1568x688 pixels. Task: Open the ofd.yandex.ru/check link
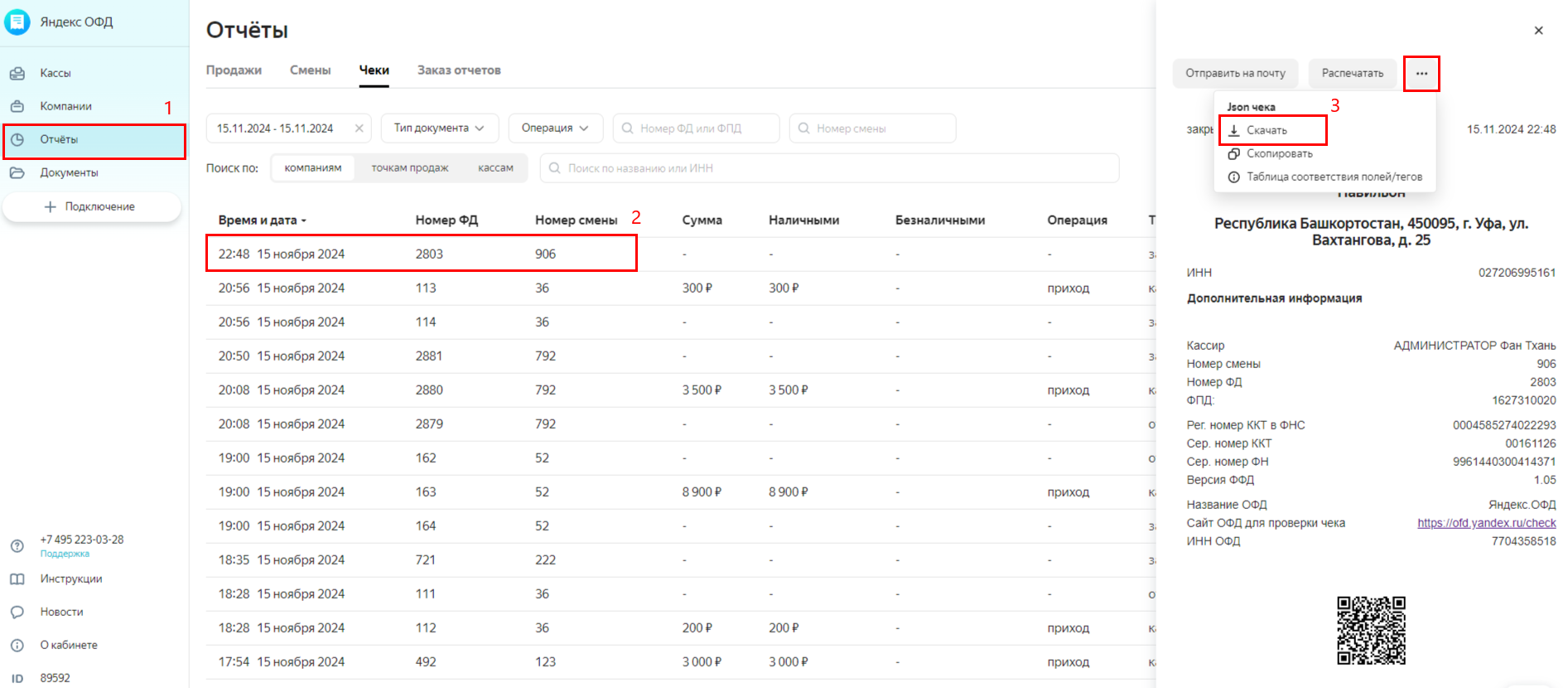pyautogui.click(x=1486, y=523)
